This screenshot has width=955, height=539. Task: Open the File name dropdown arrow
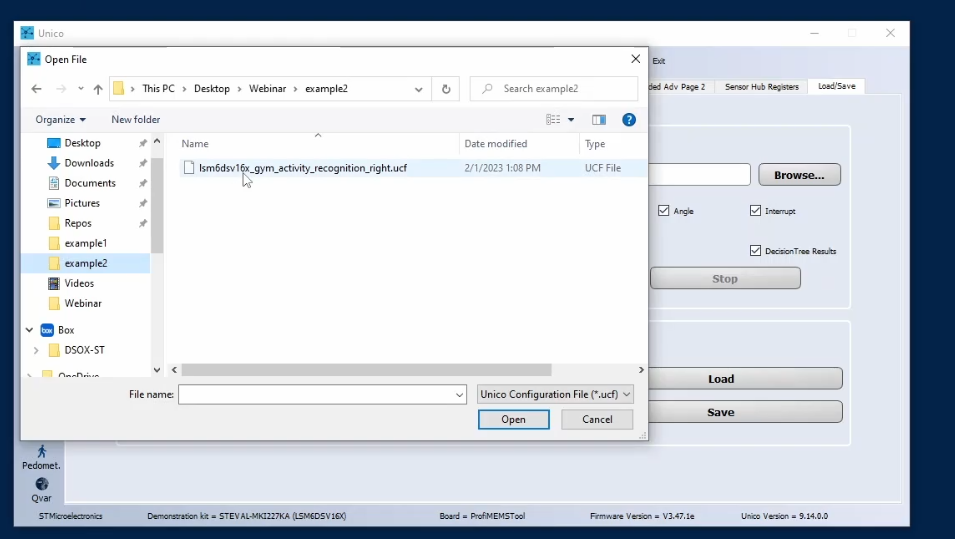[x=459, y=395]
